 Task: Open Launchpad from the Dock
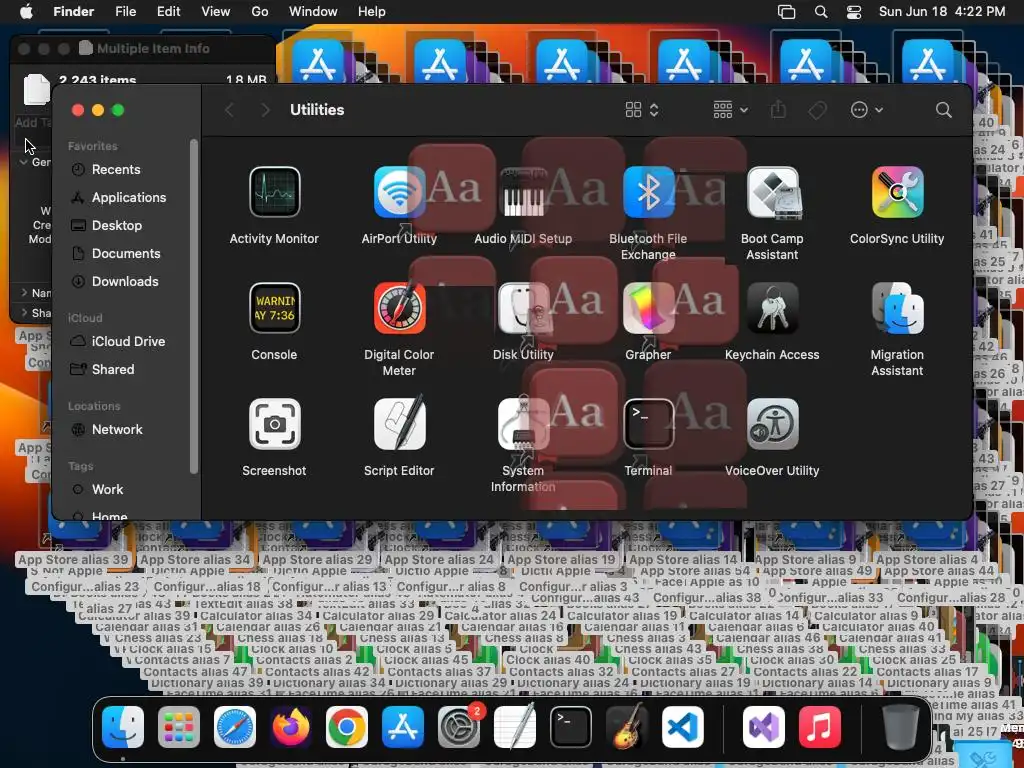pos(179,727)
